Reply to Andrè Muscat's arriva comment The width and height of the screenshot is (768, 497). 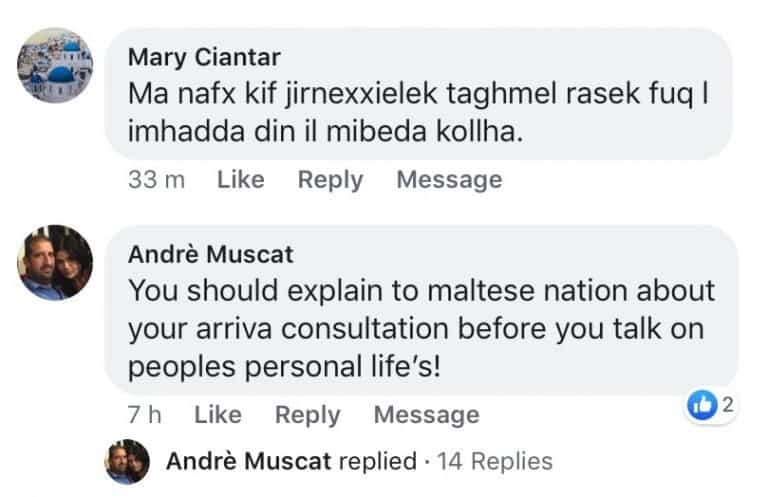pyautogui.click(x=307, y=413)
